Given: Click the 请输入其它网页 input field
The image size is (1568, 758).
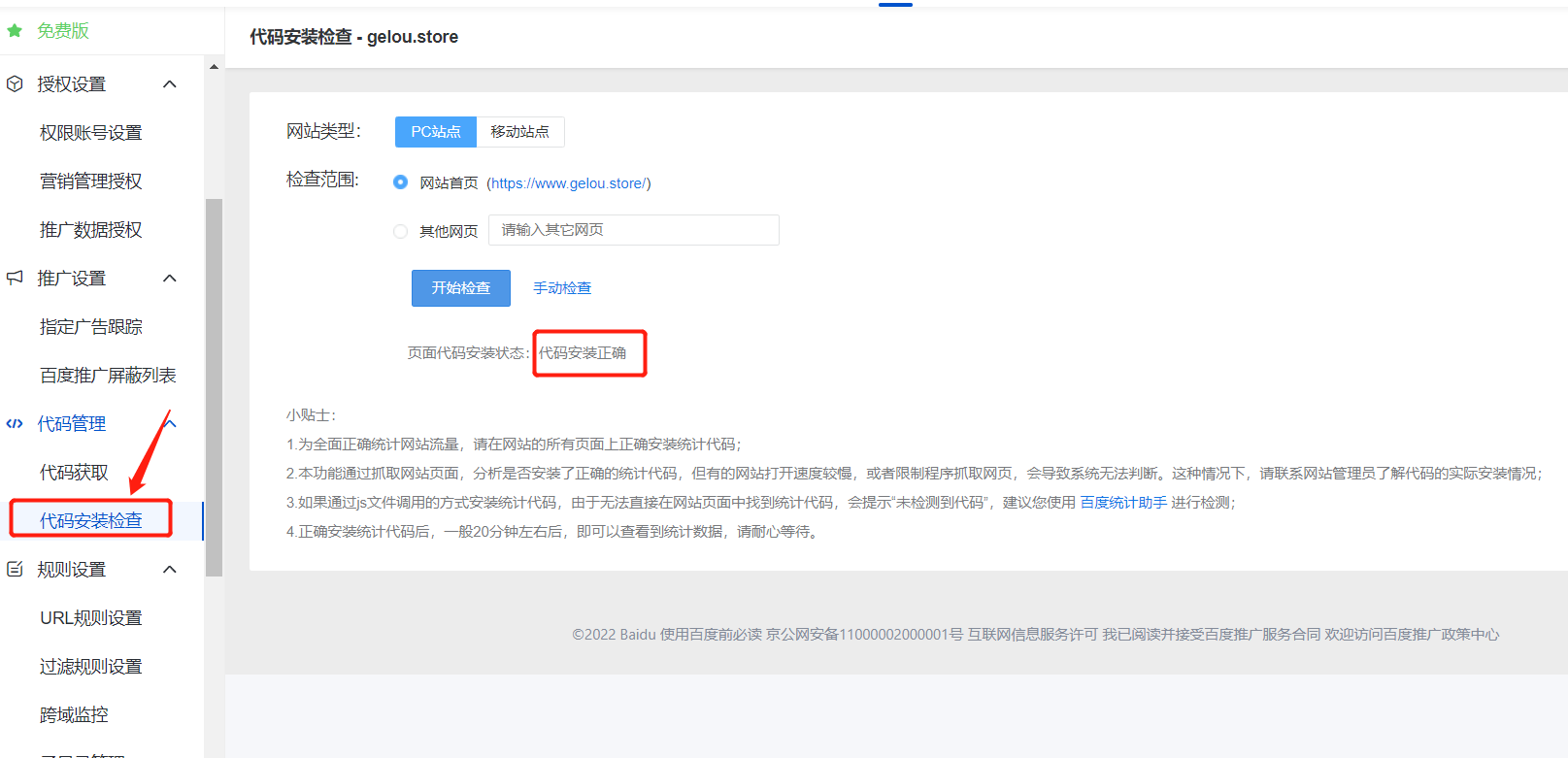Looking at the screenshot, I should pyautogui.click(x=634, y=230).
